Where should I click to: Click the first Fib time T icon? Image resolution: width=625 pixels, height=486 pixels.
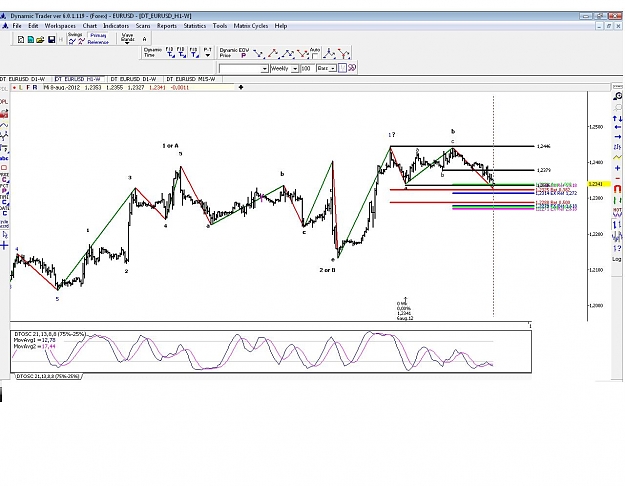tap(170, 53)
